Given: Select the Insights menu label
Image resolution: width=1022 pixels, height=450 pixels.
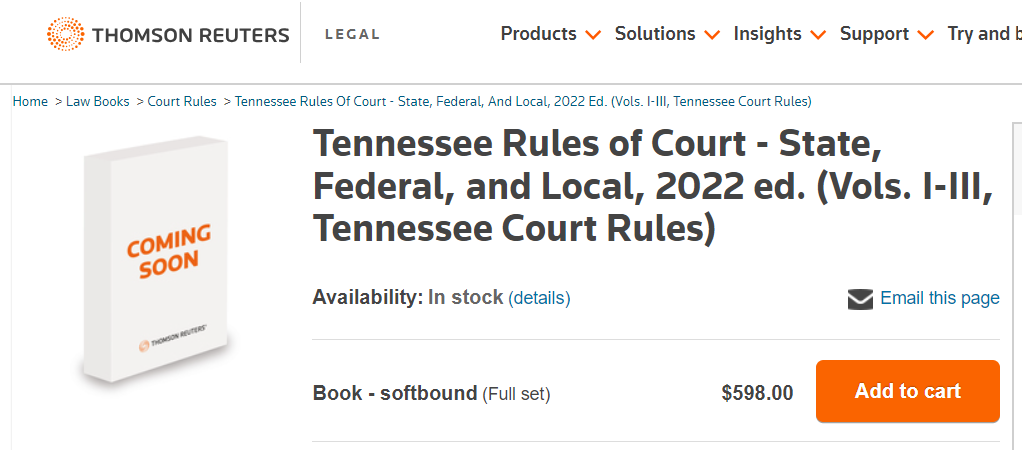Looking at the screenshot, I should (767, 34).
